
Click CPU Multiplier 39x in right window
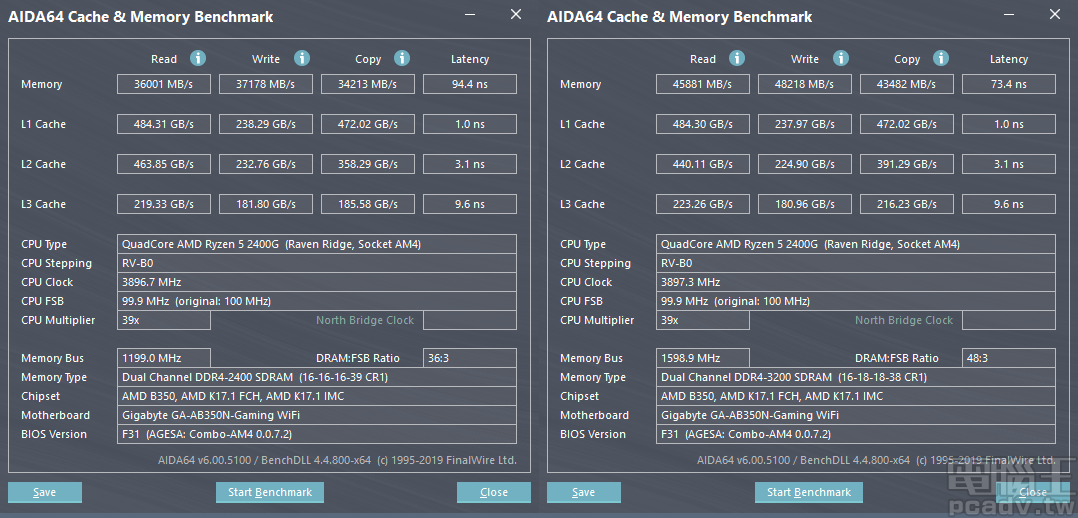(703, 320)
